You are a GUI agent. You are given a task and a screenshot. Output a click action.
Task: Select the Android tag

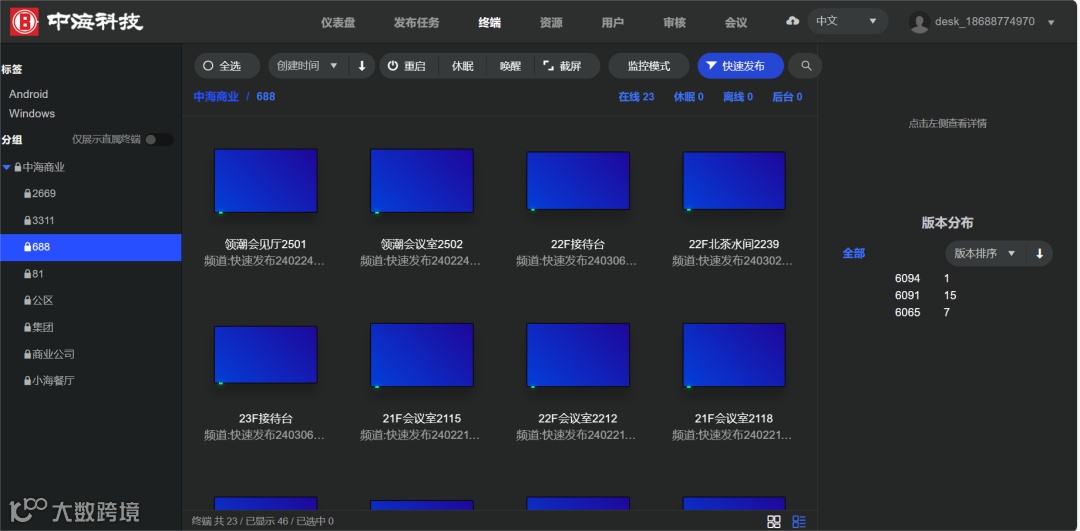pyautogui.click(x=28, y=94)
